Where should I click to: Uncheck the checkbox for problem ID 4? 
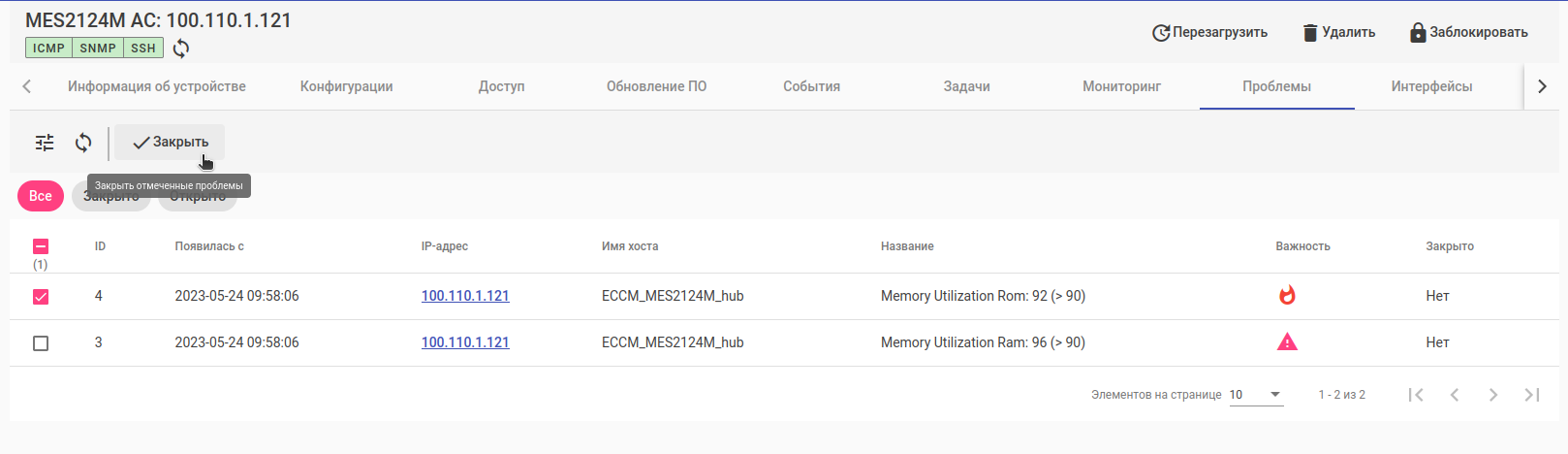[41, 297]
